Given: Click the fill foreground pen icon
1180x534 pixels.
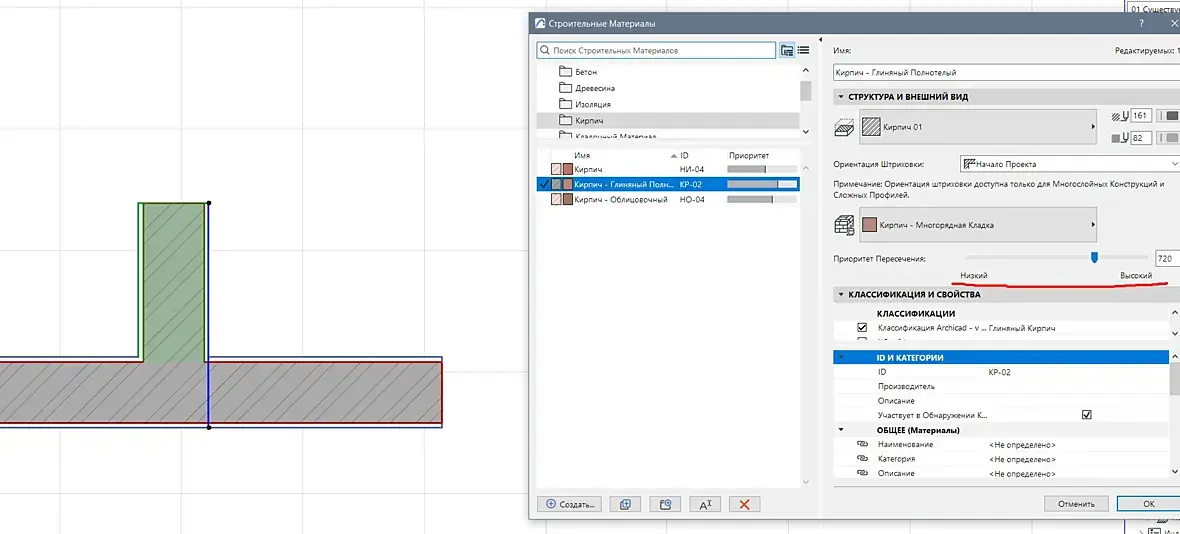Looking at the screenshot, I should [1118, 116].
